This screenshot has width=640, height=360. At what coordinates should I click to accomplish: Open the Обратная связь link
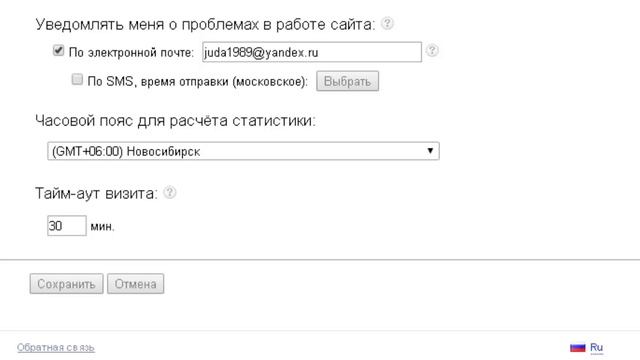pyautogui.click(x=56, y=348)
